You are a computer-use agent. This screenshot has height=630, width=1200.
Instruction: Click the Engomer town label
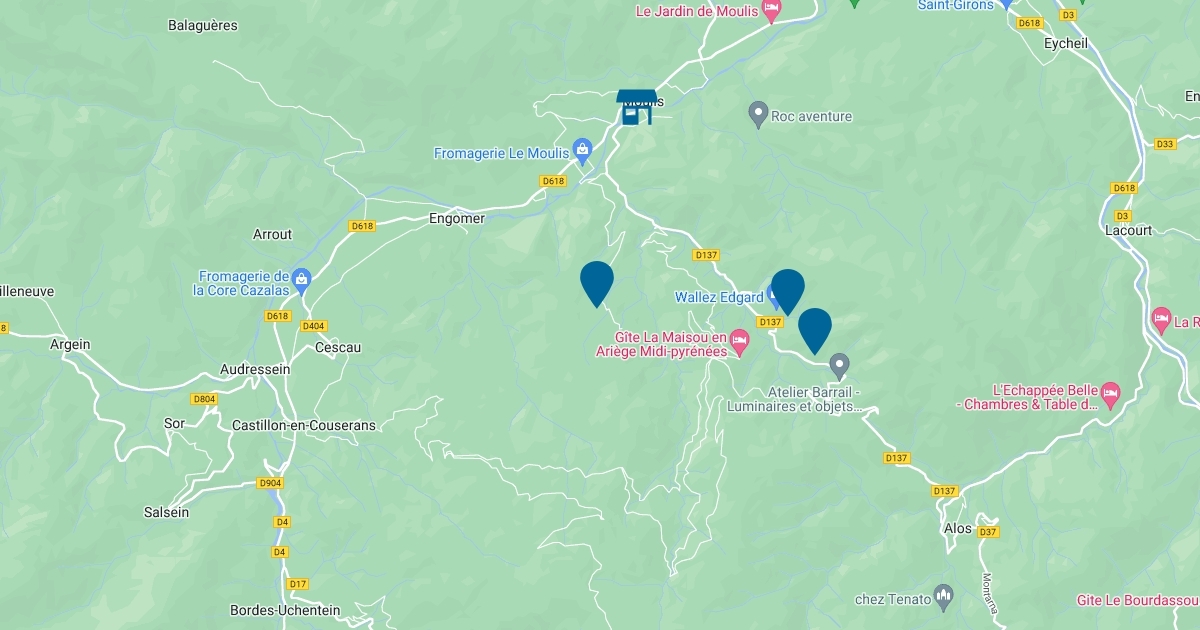click(x=456, y=218)
